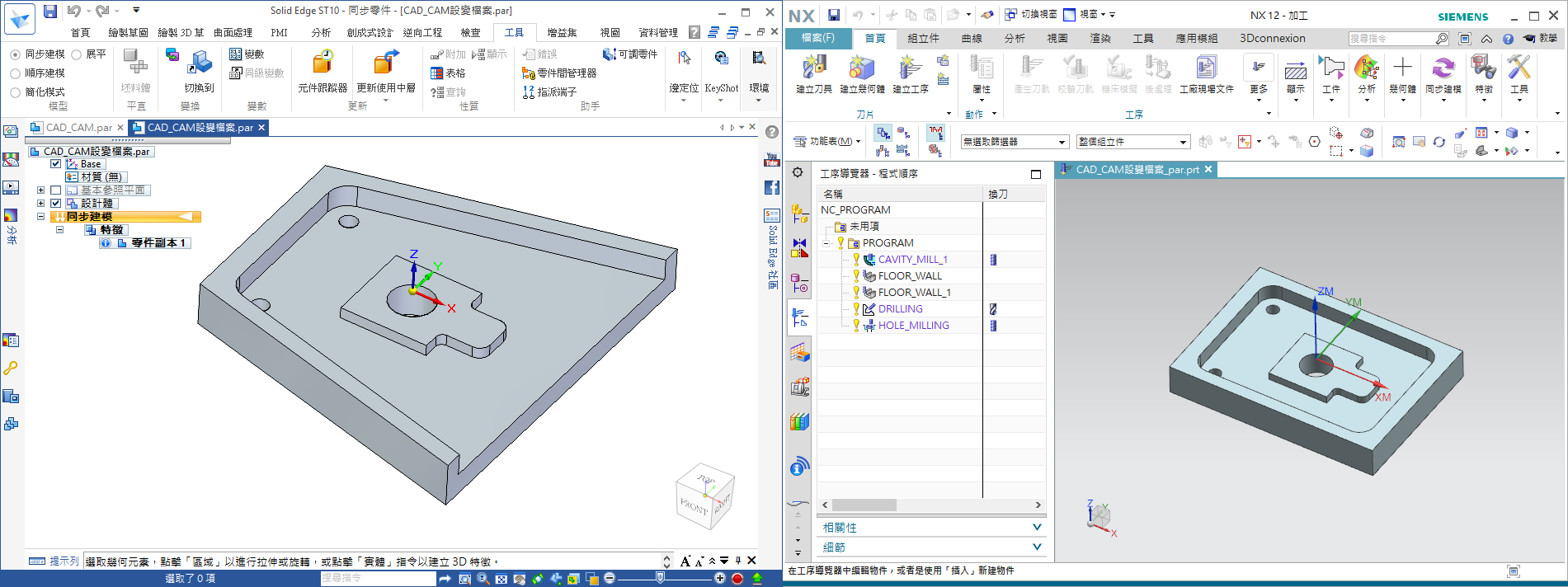
Task: Open the 檔案(F) menu in NX
Action: click(x=817, y=38)
